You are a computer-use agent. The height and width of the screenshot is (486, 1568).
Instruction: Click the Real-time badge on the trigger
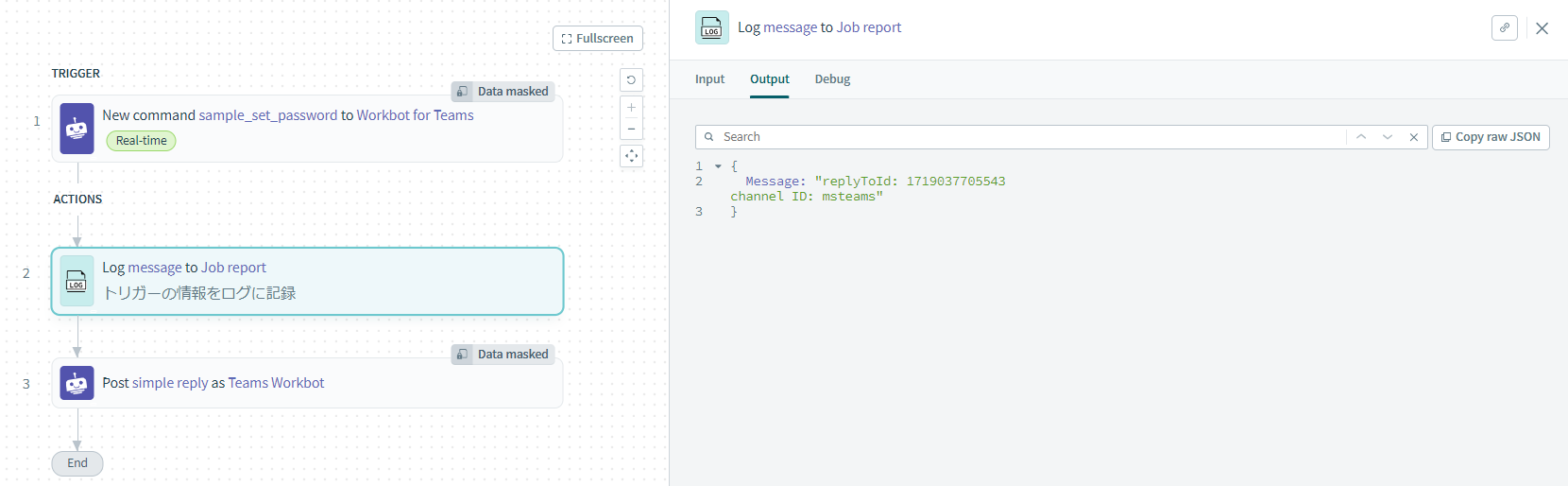coord(141,141)
